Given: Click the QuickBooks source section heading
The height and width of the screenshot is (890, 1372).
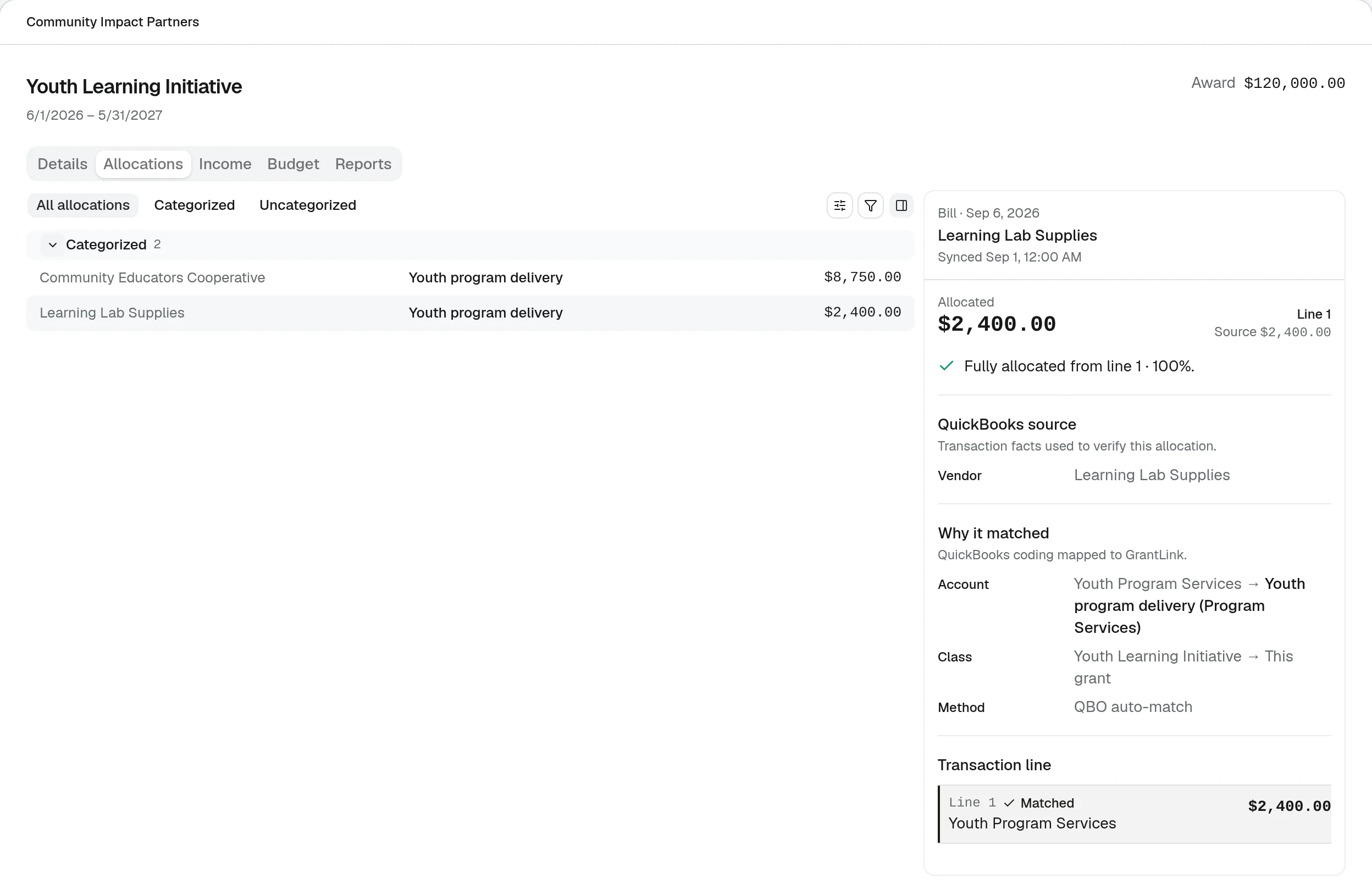Looking at the screenshot, I should tap(1006, 425).
